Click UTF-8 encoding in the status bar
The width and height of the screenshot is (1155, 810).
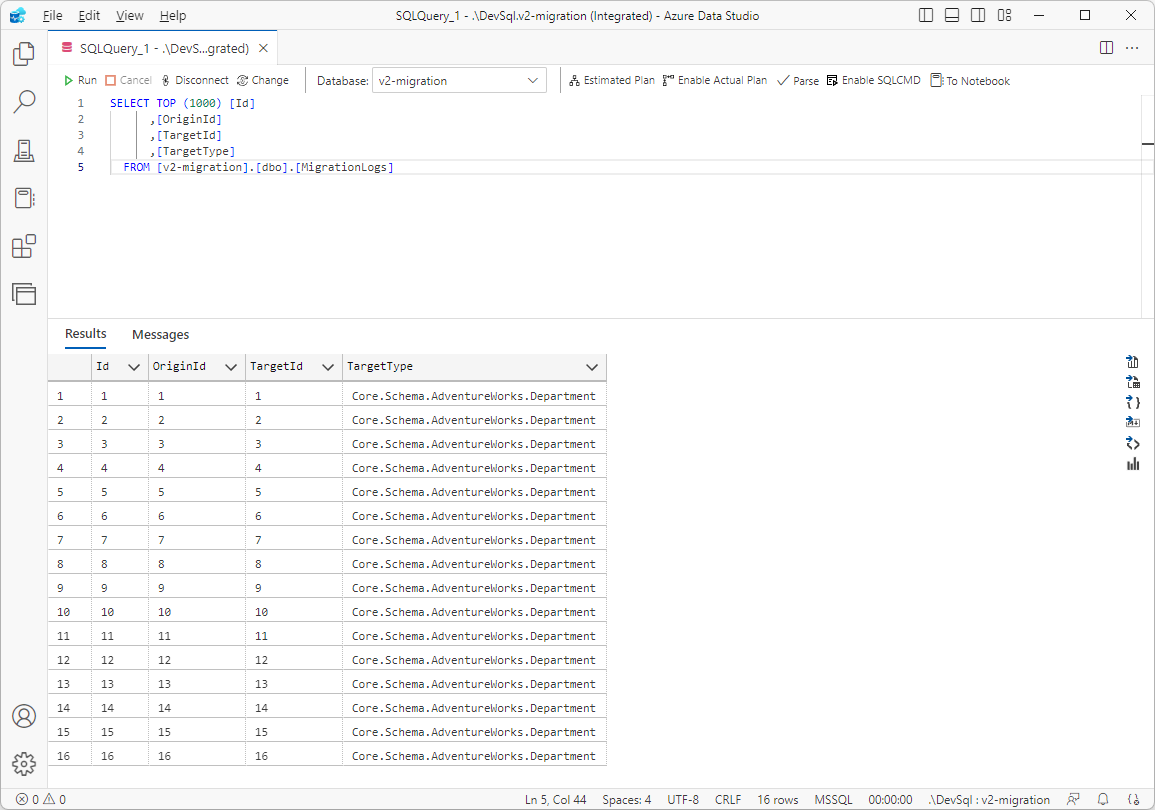pos(683,799)
